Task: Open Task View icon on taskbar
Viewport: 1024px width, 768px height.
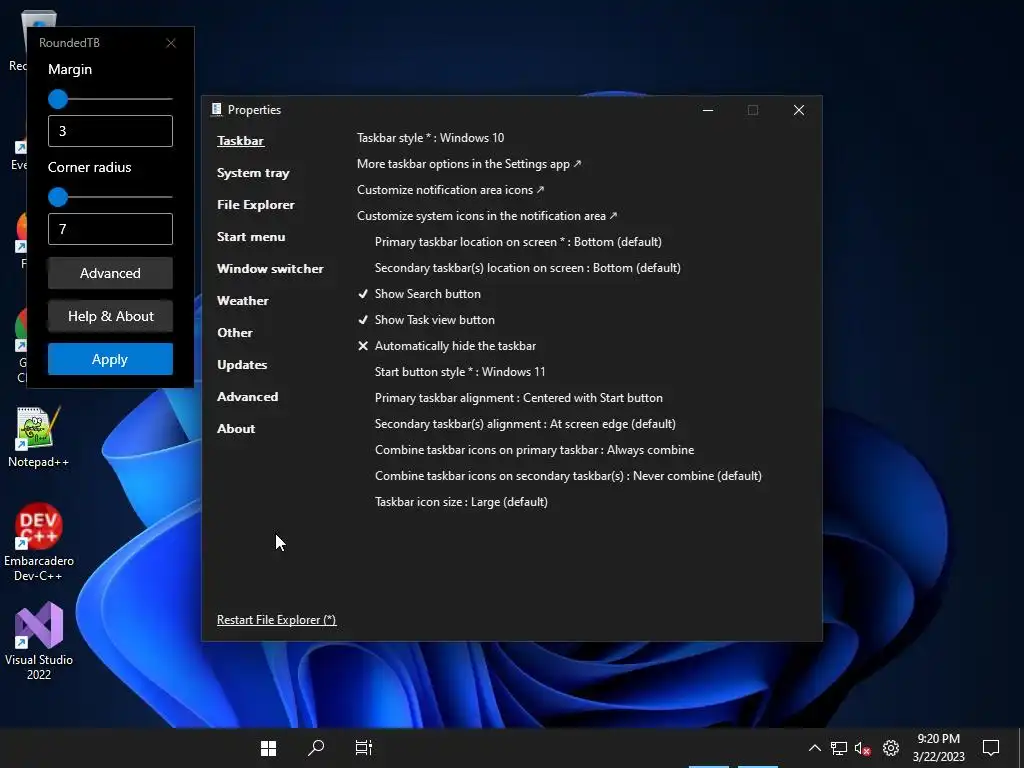Action: point(364,748)
